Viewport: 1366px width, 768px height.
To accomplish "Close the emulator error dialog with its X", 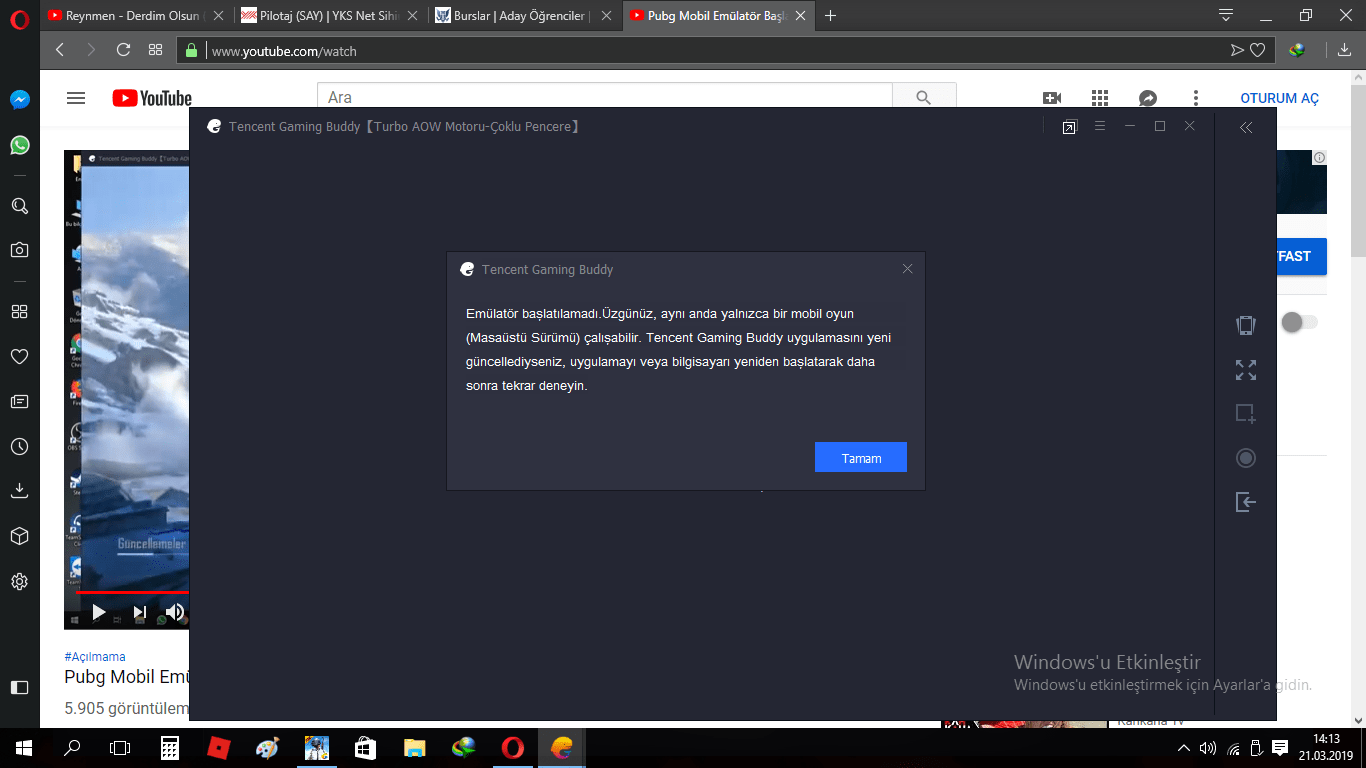I will click(907, 269).
